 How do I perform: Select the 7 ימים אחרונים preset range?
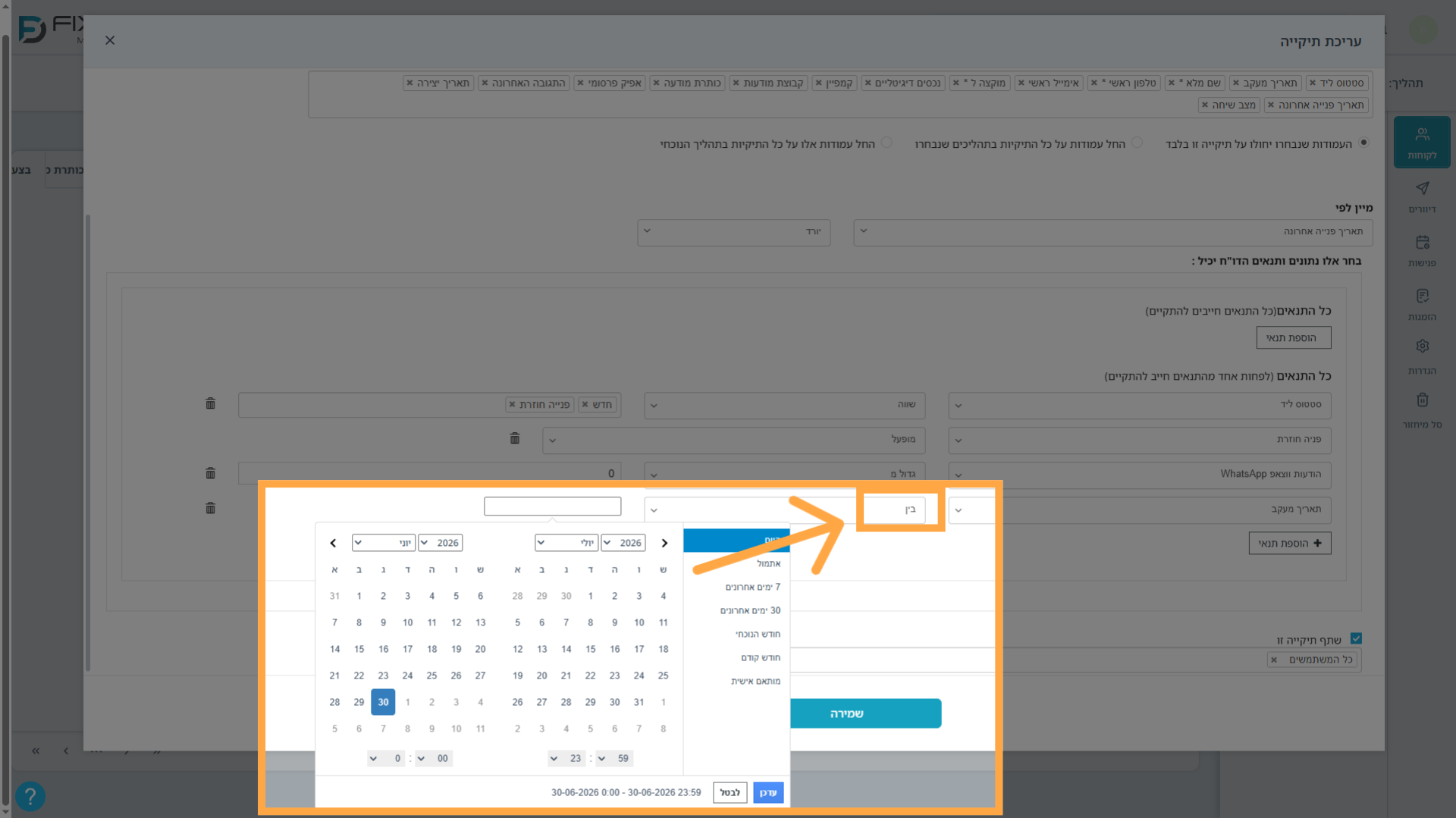752,587
